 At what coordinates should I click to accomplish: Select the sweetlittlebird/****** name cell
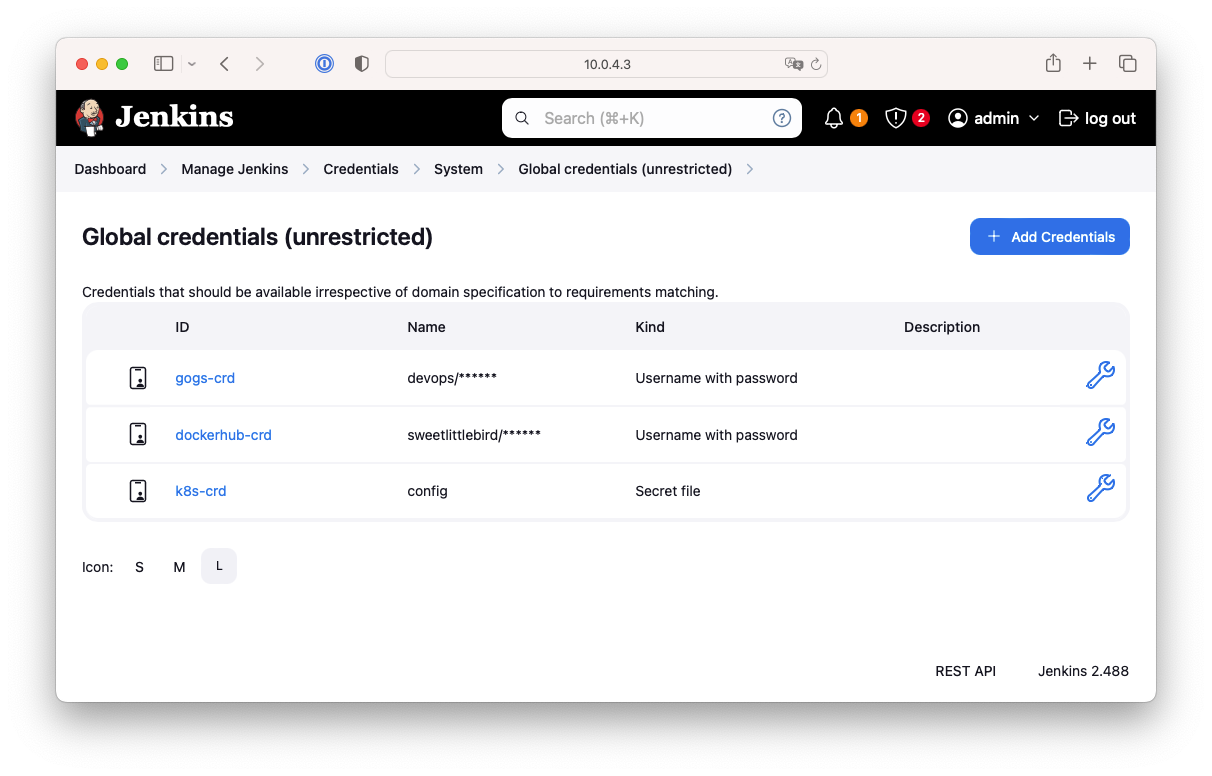474,435
